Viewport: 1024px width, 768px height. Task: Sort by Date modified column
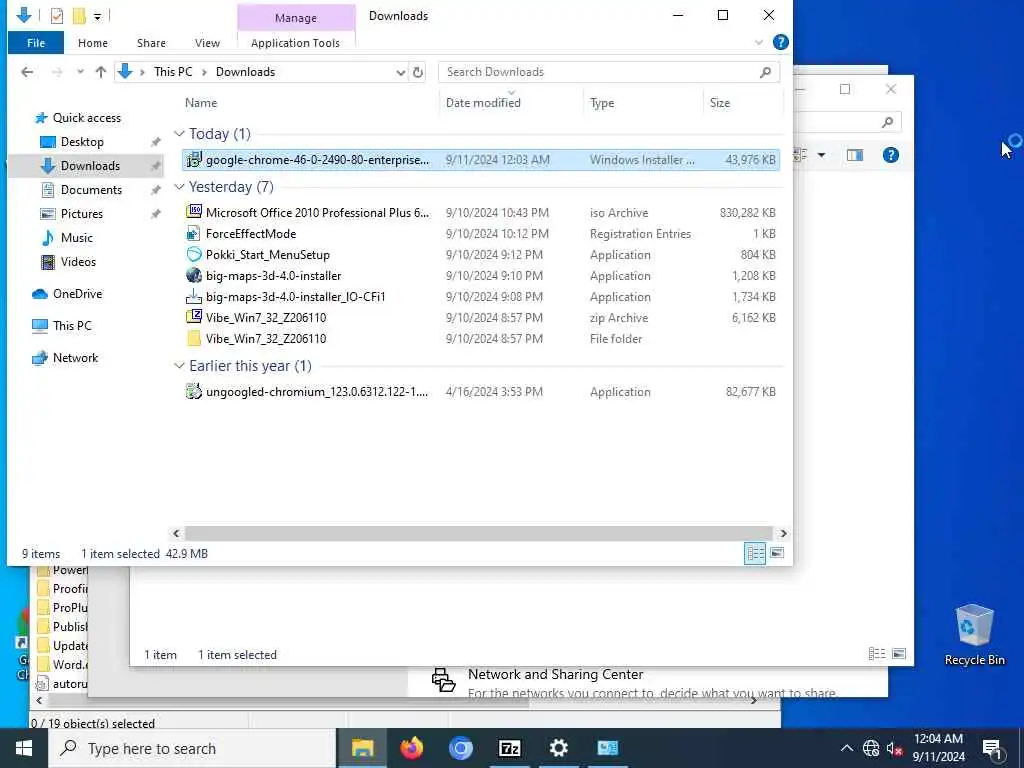tap(483, 103)
